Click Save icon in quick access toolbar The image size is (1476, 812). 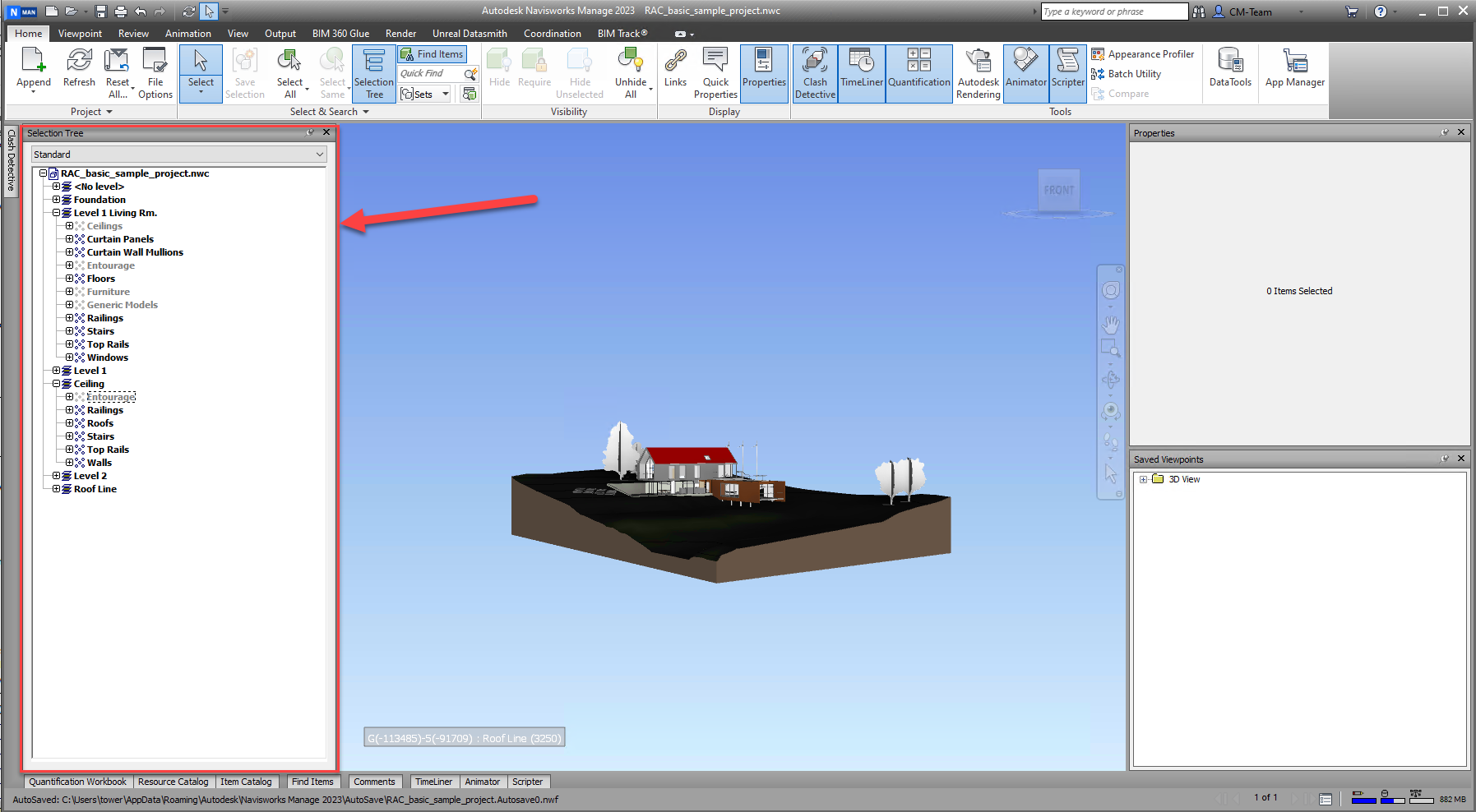click(x=101, y=12)
